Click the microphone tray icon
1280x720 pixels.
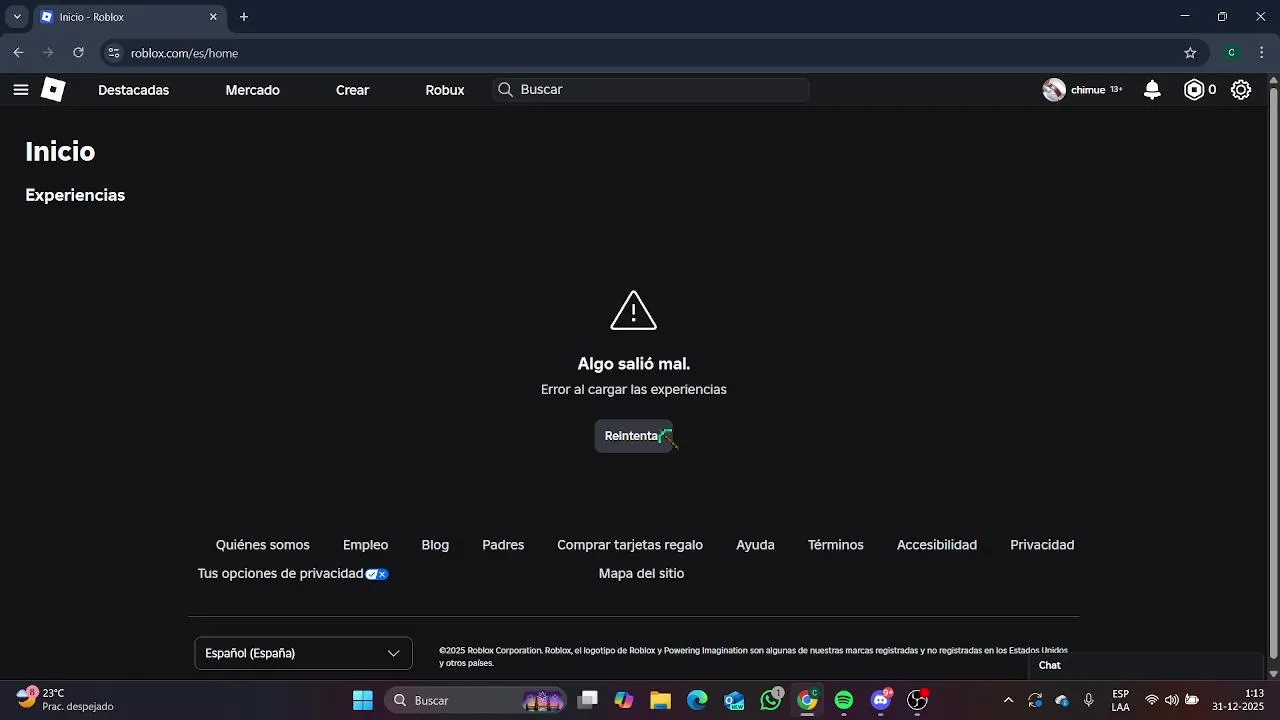coord(1089,700)
